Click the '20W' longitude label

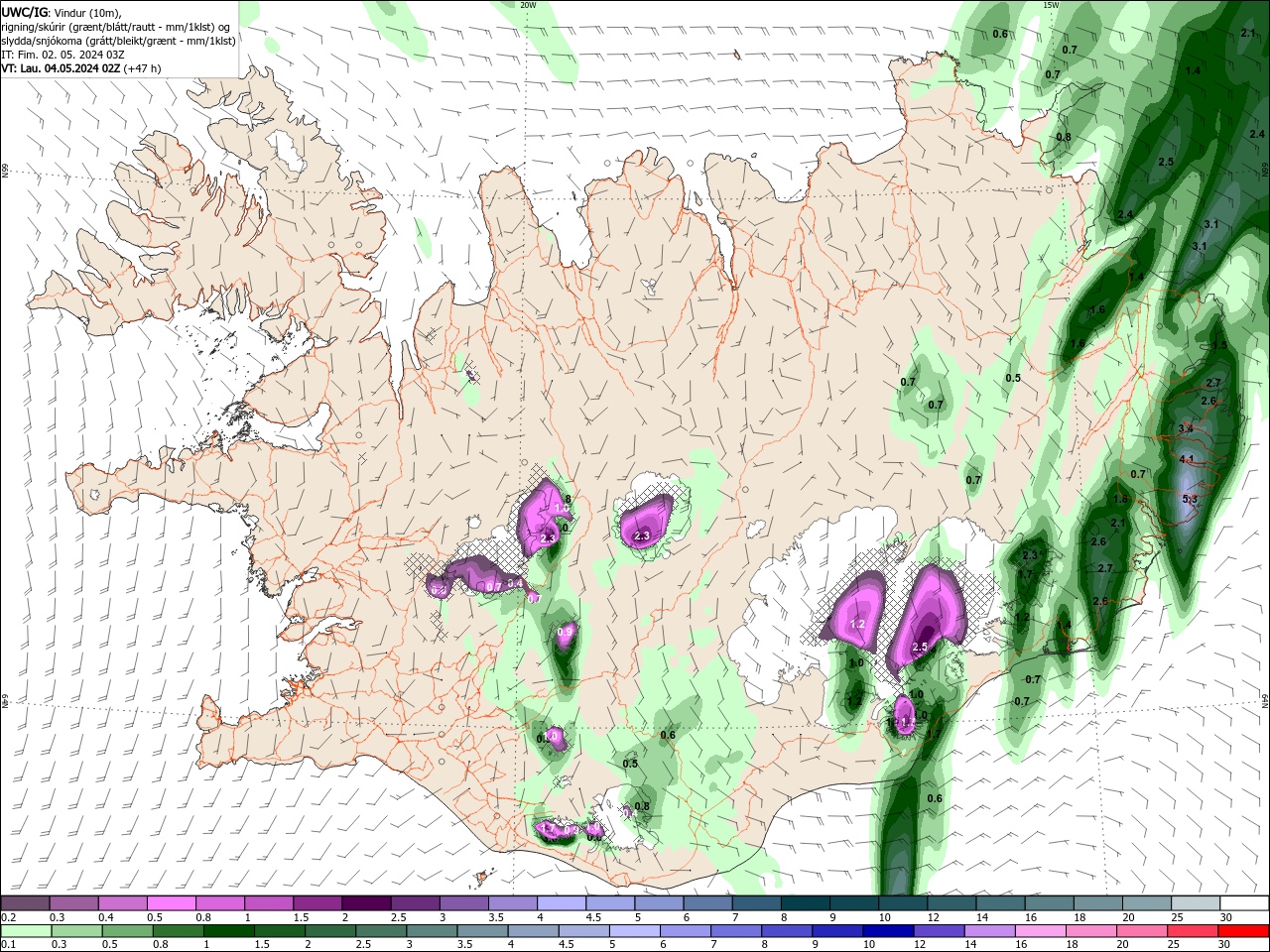coord(528,5)
